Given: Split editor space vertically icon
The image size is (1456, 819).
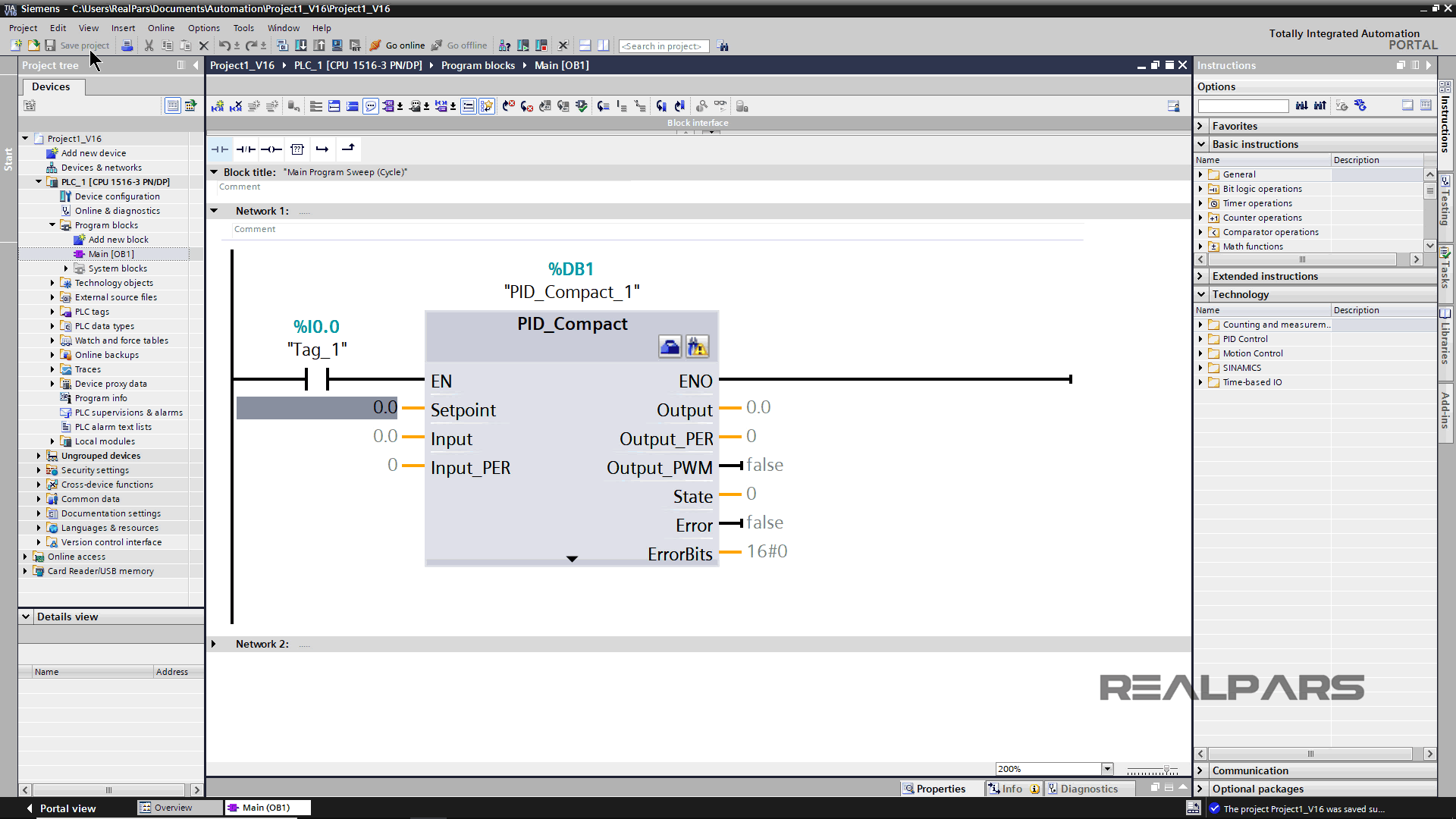Looking at the screenshot, I should point(603,45).
